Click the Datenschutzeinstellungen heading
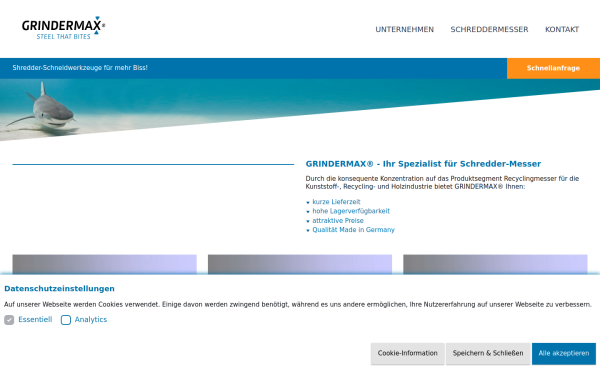Image resolution: width=600 pixels, height=375 pixels. coord(59,289)
